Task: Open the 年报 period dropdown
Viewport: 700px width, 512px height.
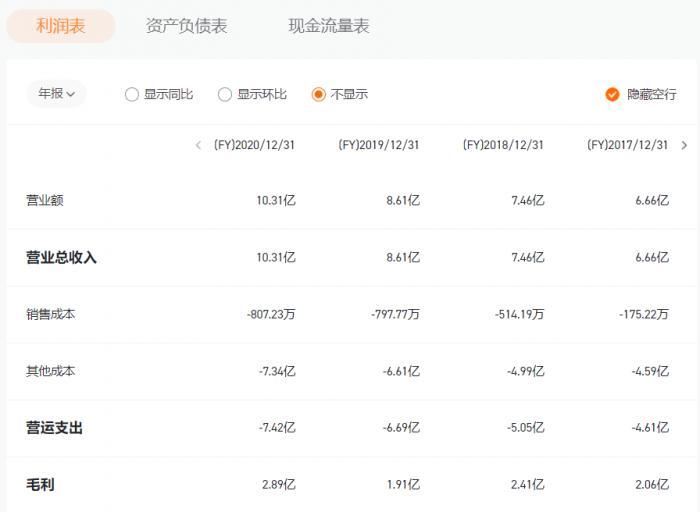Action: (x=56, y=94)
